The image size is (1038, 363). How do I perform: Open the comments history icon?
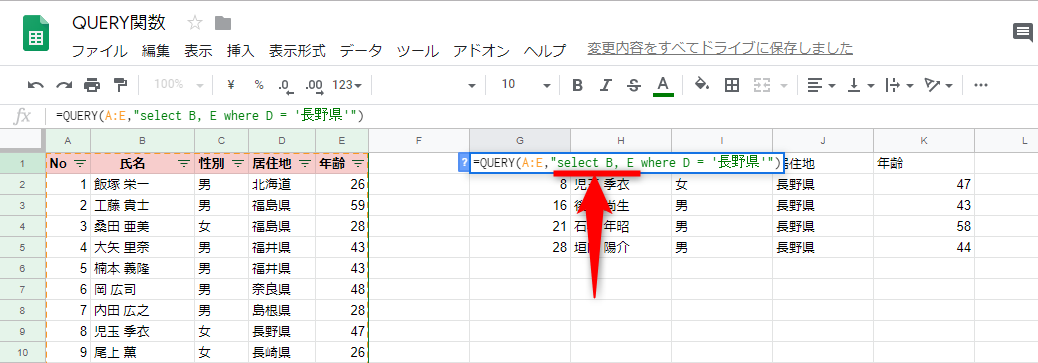(1023, 32)
